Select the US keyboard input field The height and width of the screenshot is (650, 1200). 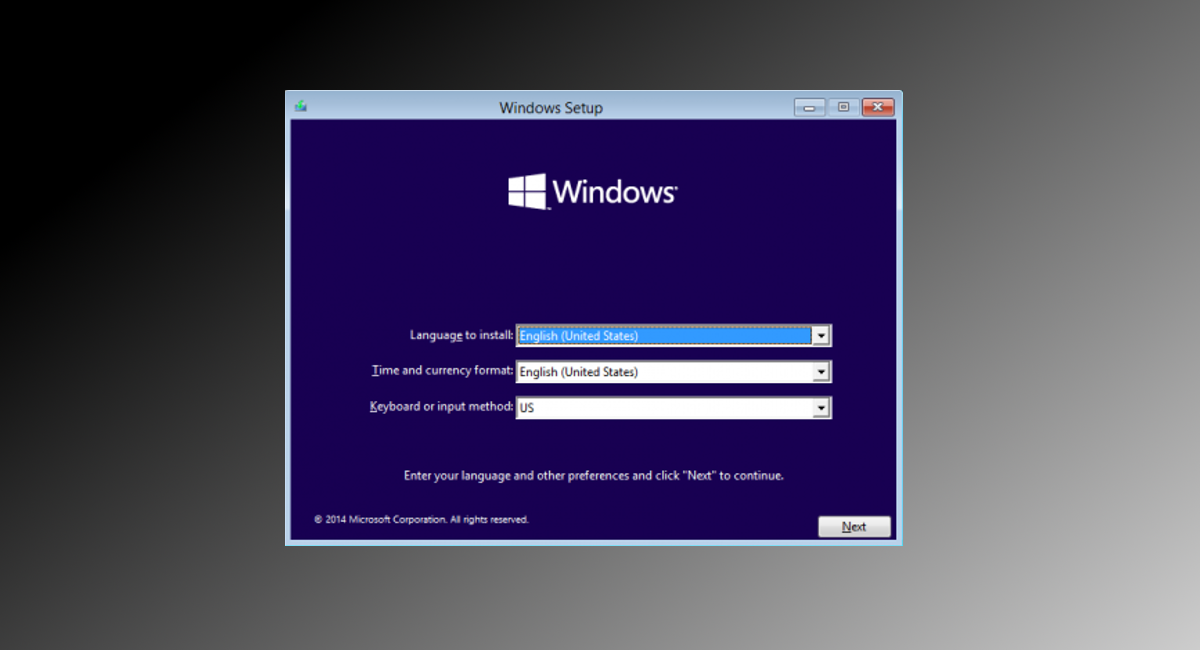tap(673, 408)
